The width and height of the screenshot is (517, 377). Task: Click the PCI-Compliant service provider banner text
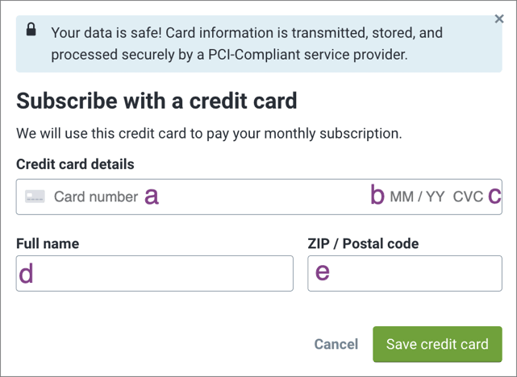(308, 55)
